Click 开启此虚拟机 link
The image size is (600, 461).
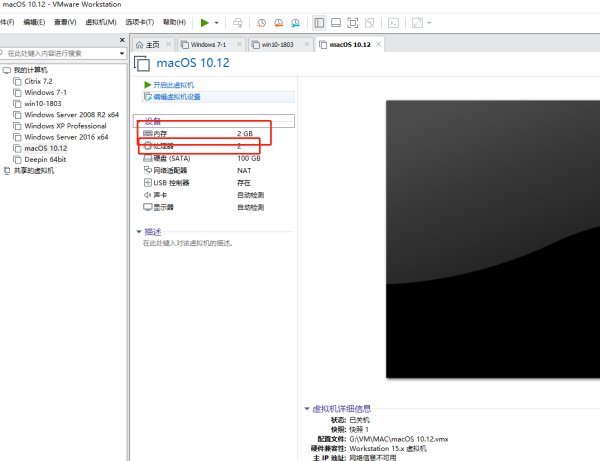tap(173, 85)
